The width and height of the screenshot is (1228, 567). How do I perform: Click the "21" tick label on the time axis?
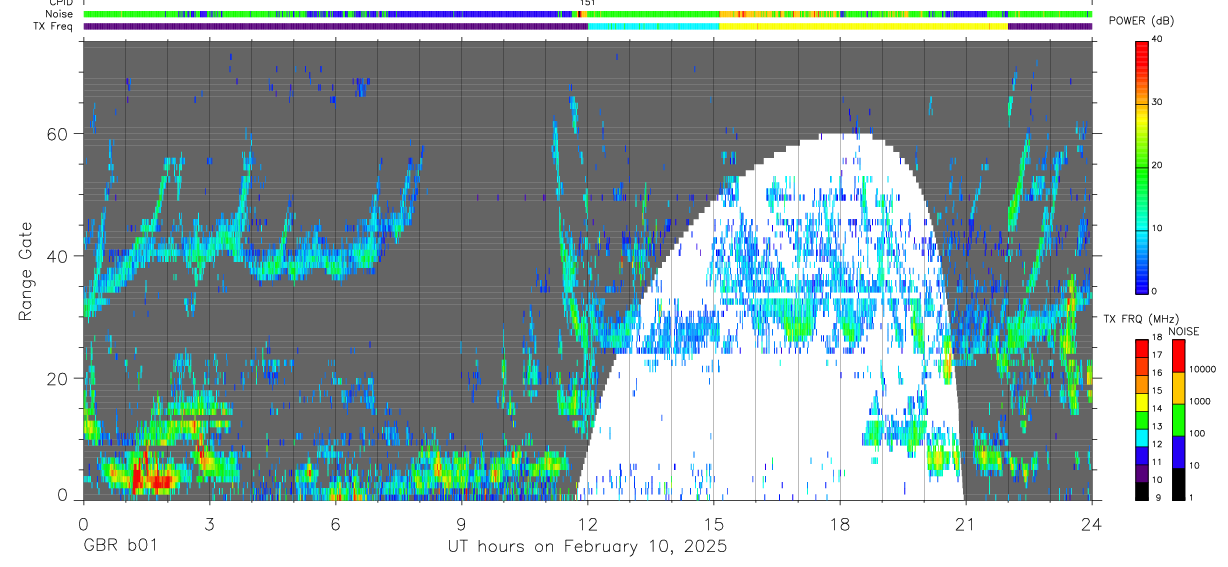[x=966, y=524]
